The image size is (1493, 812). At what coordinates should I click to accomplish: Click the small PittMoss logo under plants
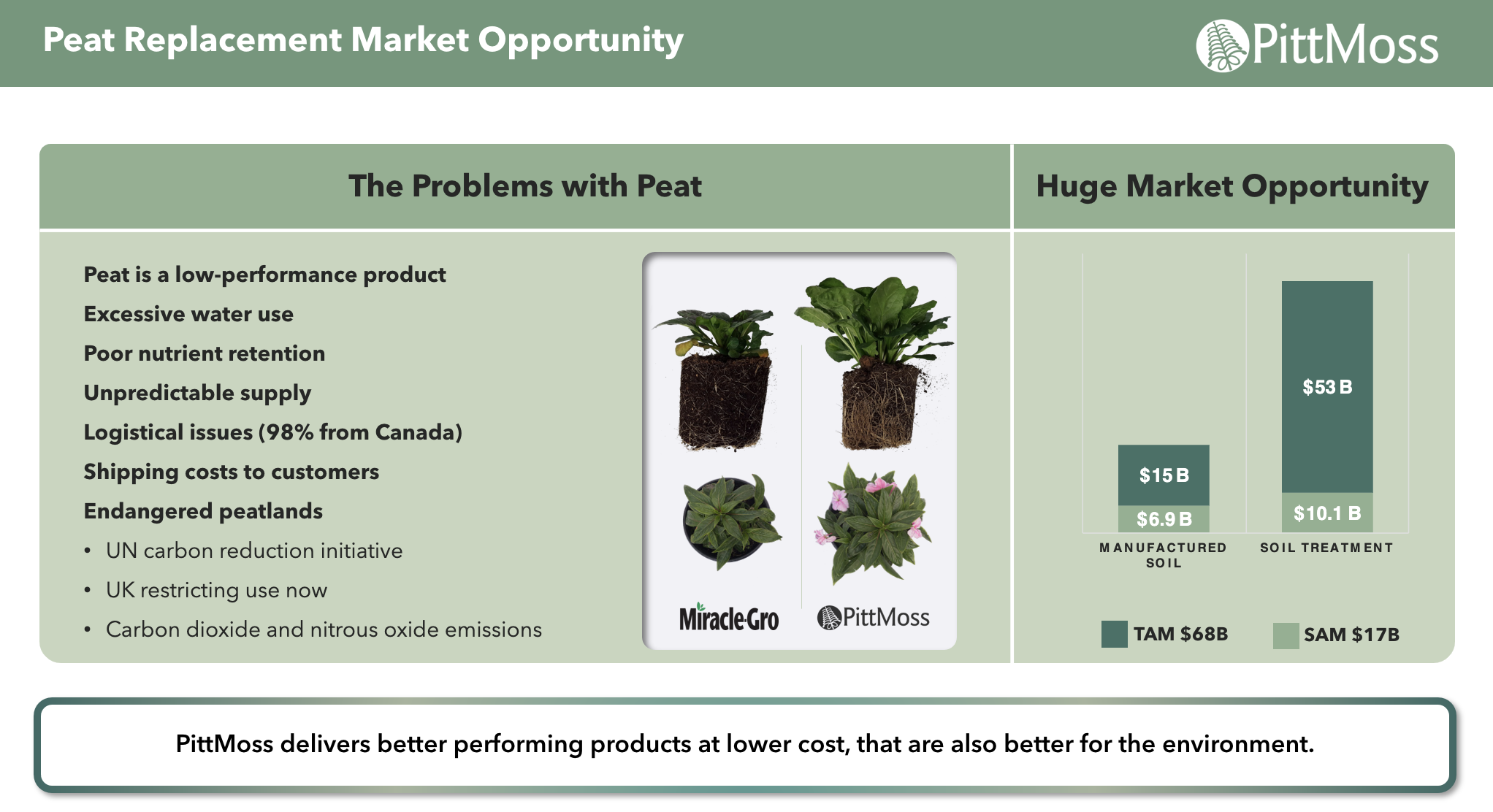[x=873, y=618]
